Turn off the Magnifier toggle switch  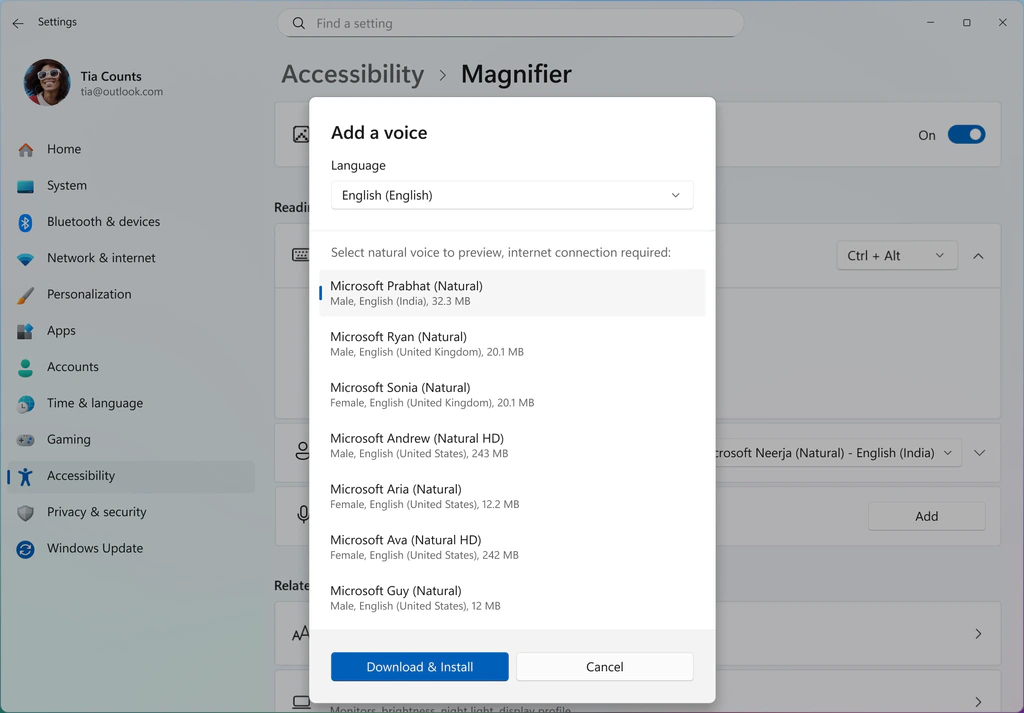coord(966,135)
